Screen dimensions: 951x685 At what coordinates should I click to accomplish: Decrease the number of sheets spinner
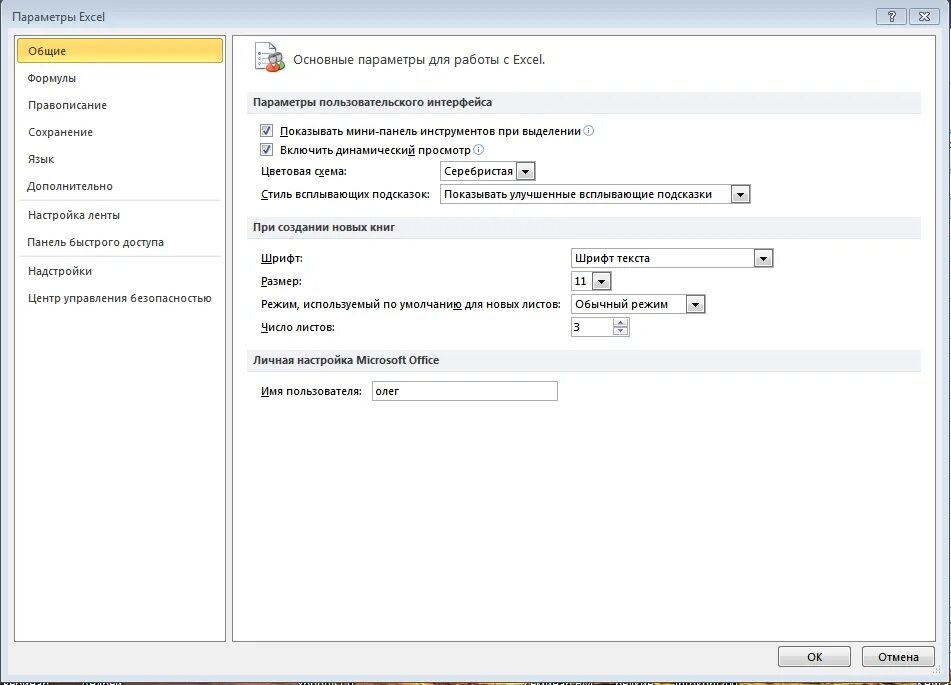(x=620, y=331)
